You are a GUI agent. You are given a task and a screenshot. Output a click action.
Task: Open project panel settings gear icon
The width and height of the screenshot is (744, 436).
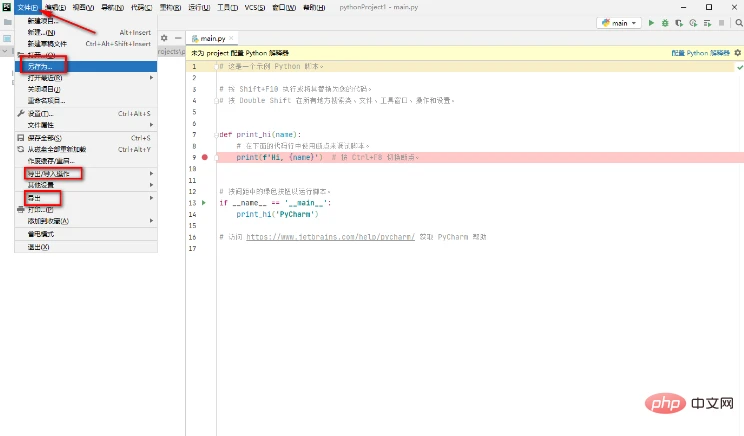(x=164, y=38)
